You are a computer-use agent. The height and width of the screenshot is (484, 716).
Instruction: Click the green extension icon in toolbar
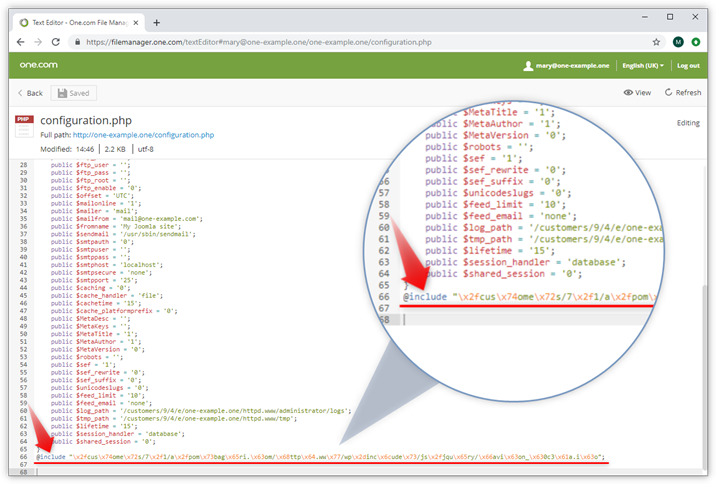click(x=695, y=42)
